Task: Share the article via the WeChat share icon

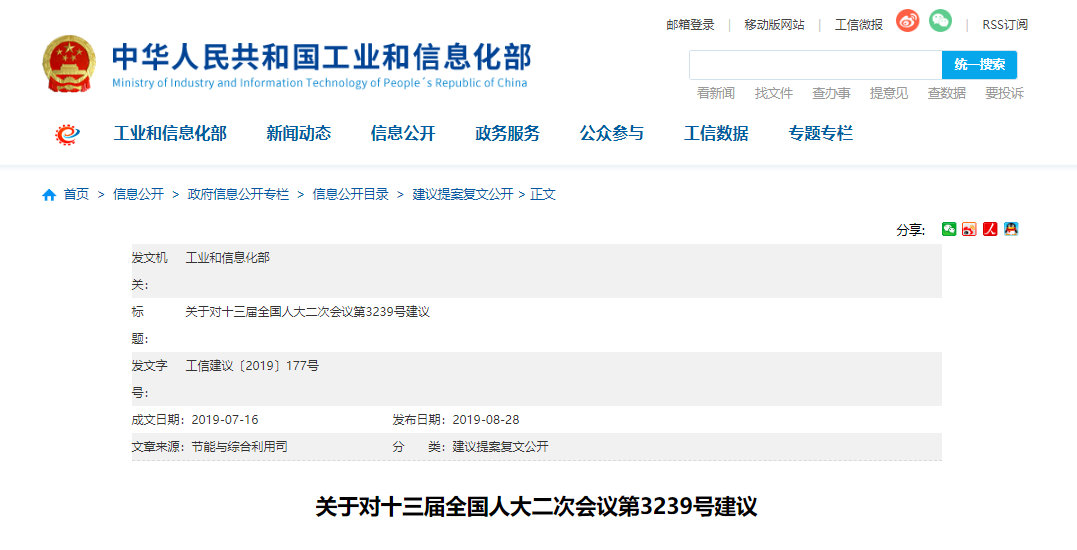Action: (949, 229)
